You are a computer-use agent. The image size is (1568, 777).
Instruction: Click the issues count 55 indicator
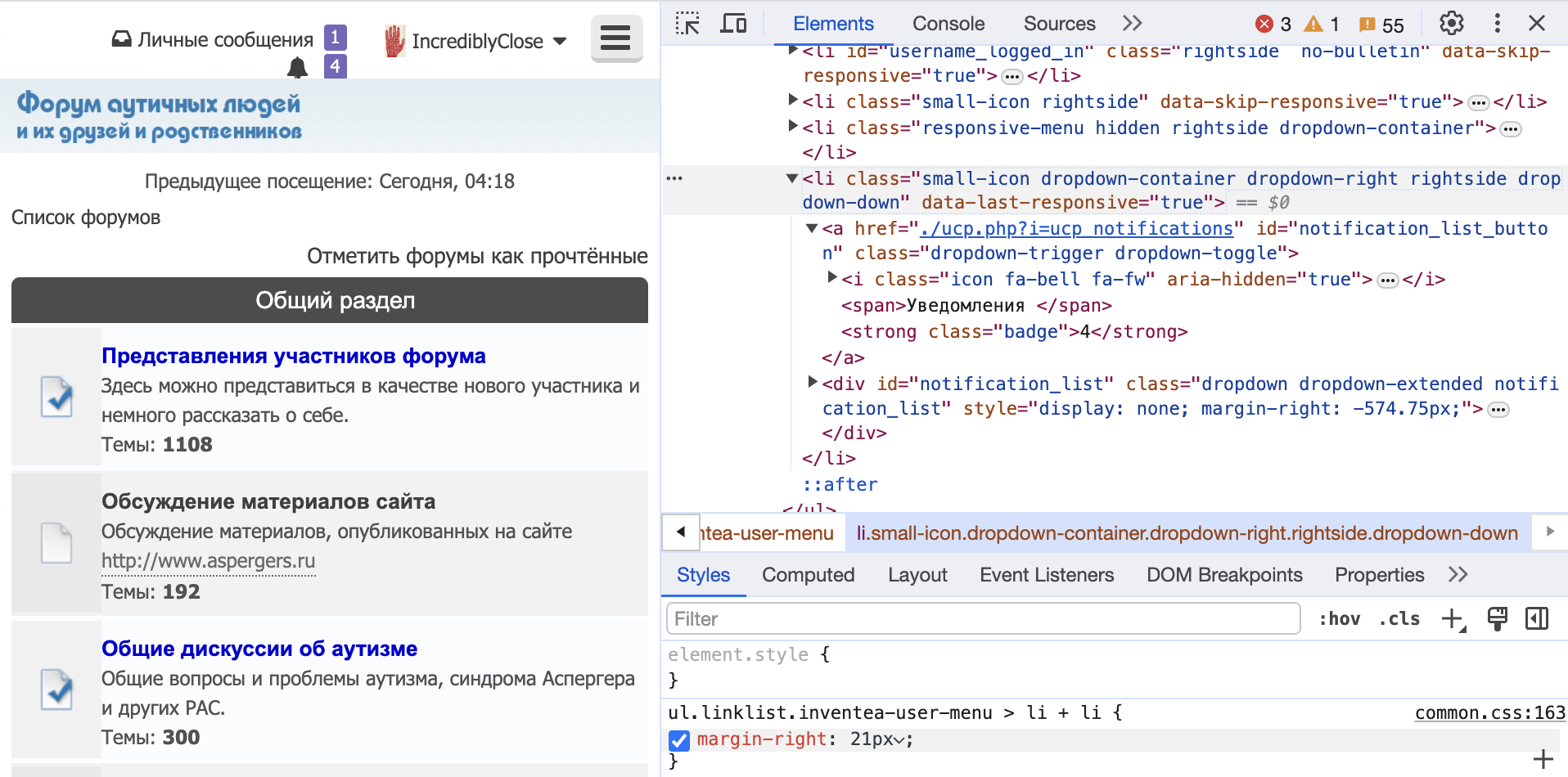coord(1381,25)
